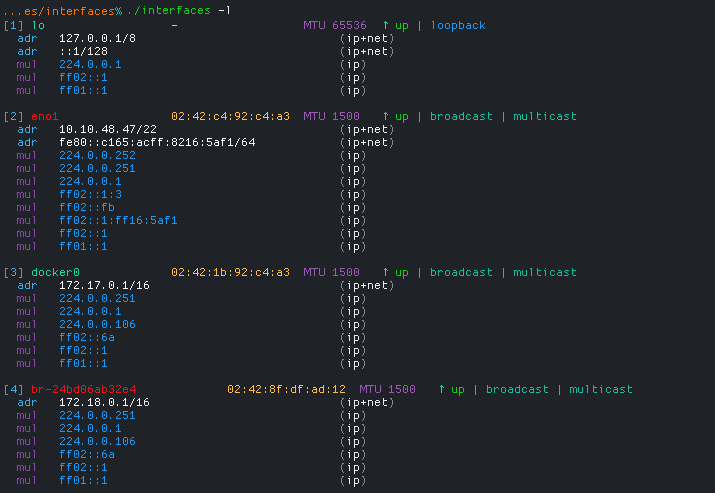The height and width of the screenshot is (493, 715).
Task: Click '(ip+net)' beside 10.10.48.47/22
Action: (x=367, y=130)
